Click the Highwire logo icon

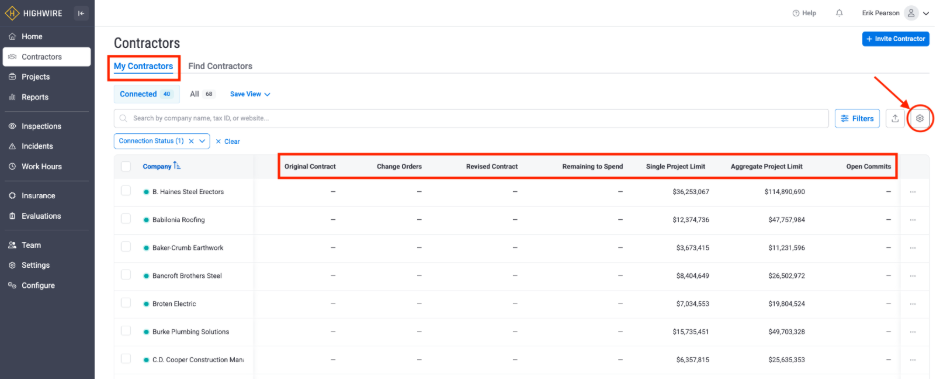coord(13,13)
